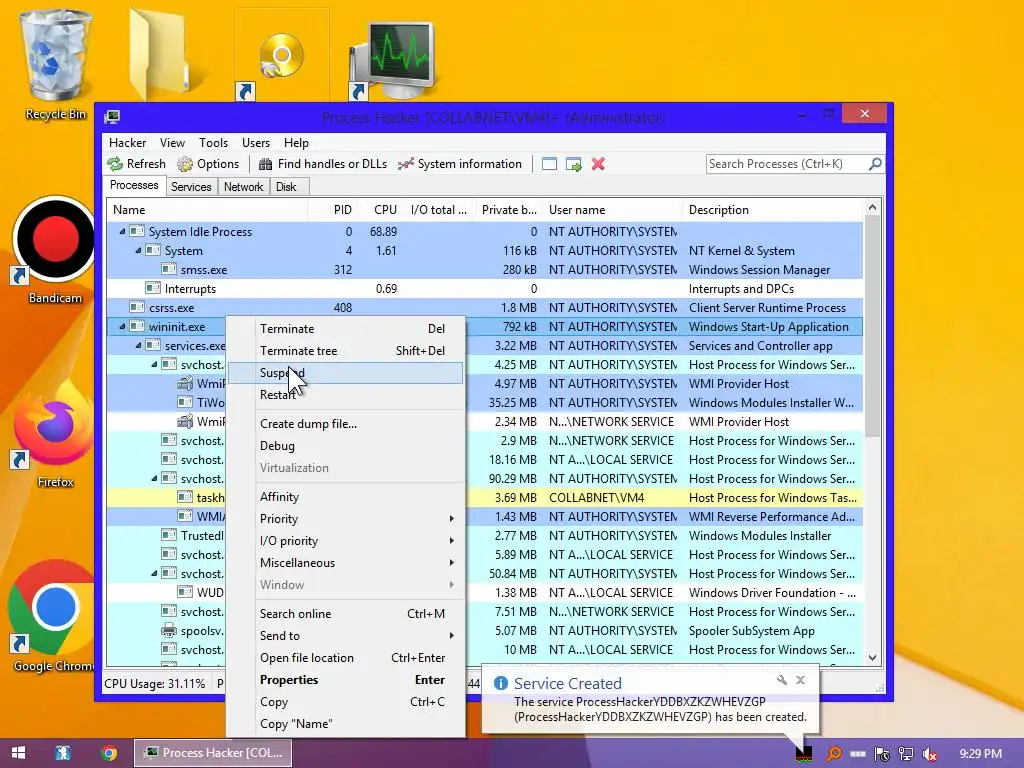This screenshot has width=1024, height=768.
Task: Click the process list scroll-up arrow
Action: click(872, 208)
